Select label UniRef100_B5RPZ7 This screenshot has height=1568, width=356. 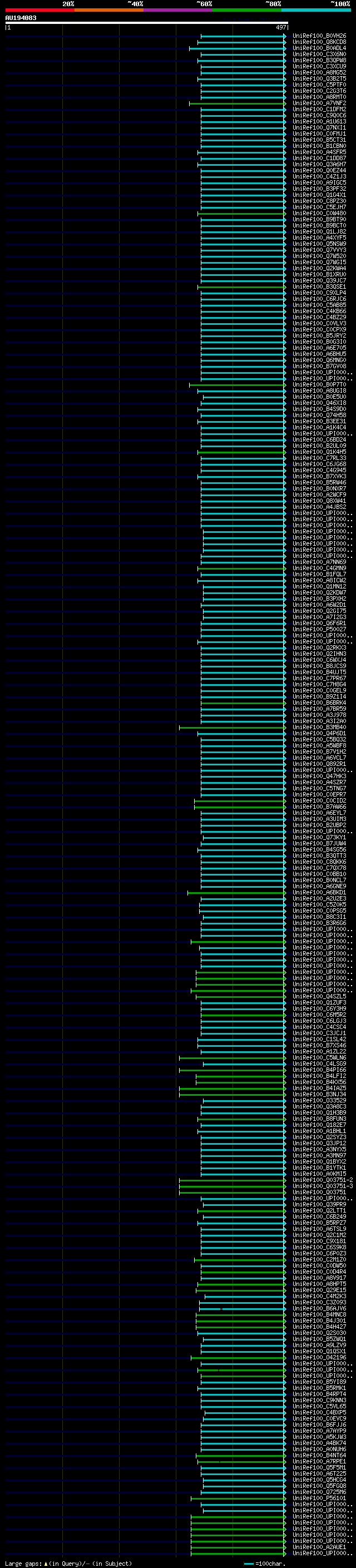(319, 1223)
